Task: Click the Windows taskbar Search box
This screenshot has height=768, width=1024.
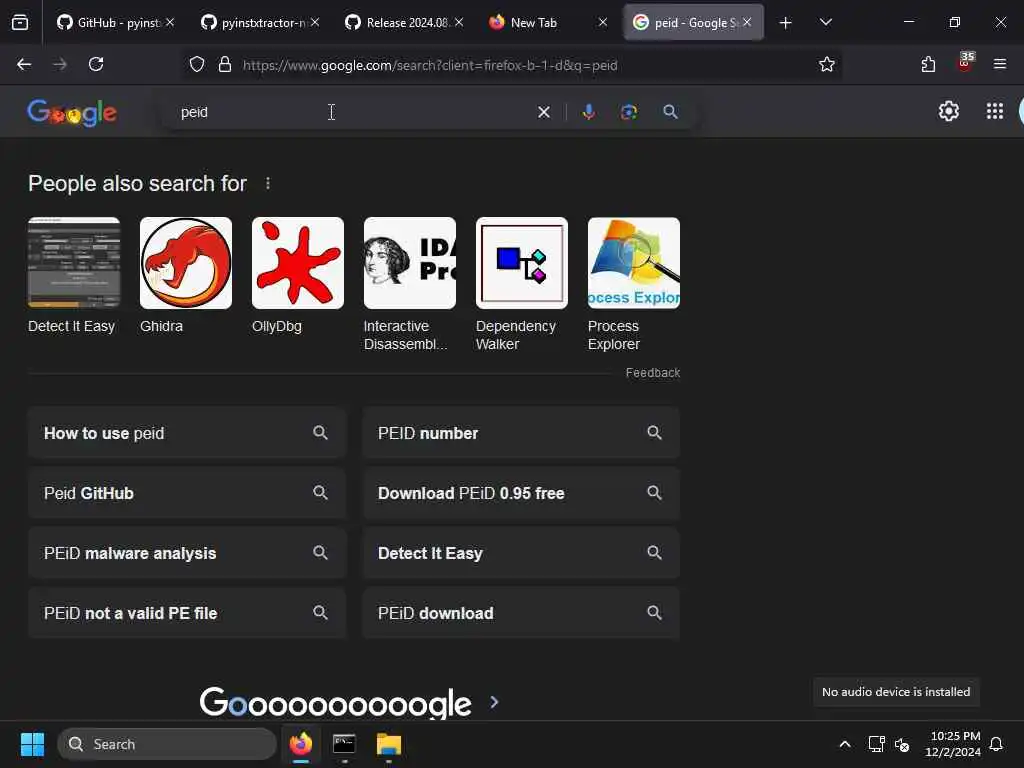Action: tap(167, 744)
